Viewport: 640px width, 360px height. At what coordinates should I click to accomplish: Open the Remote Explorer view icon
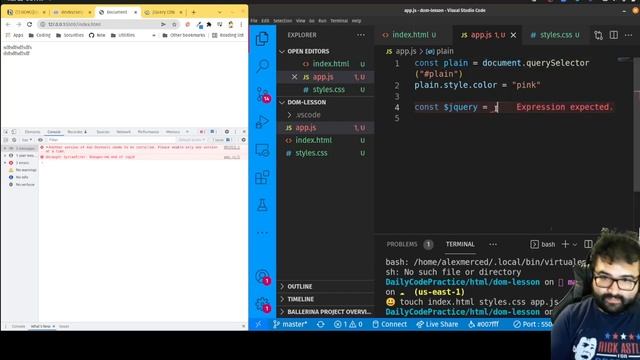(x=262, y=150)
